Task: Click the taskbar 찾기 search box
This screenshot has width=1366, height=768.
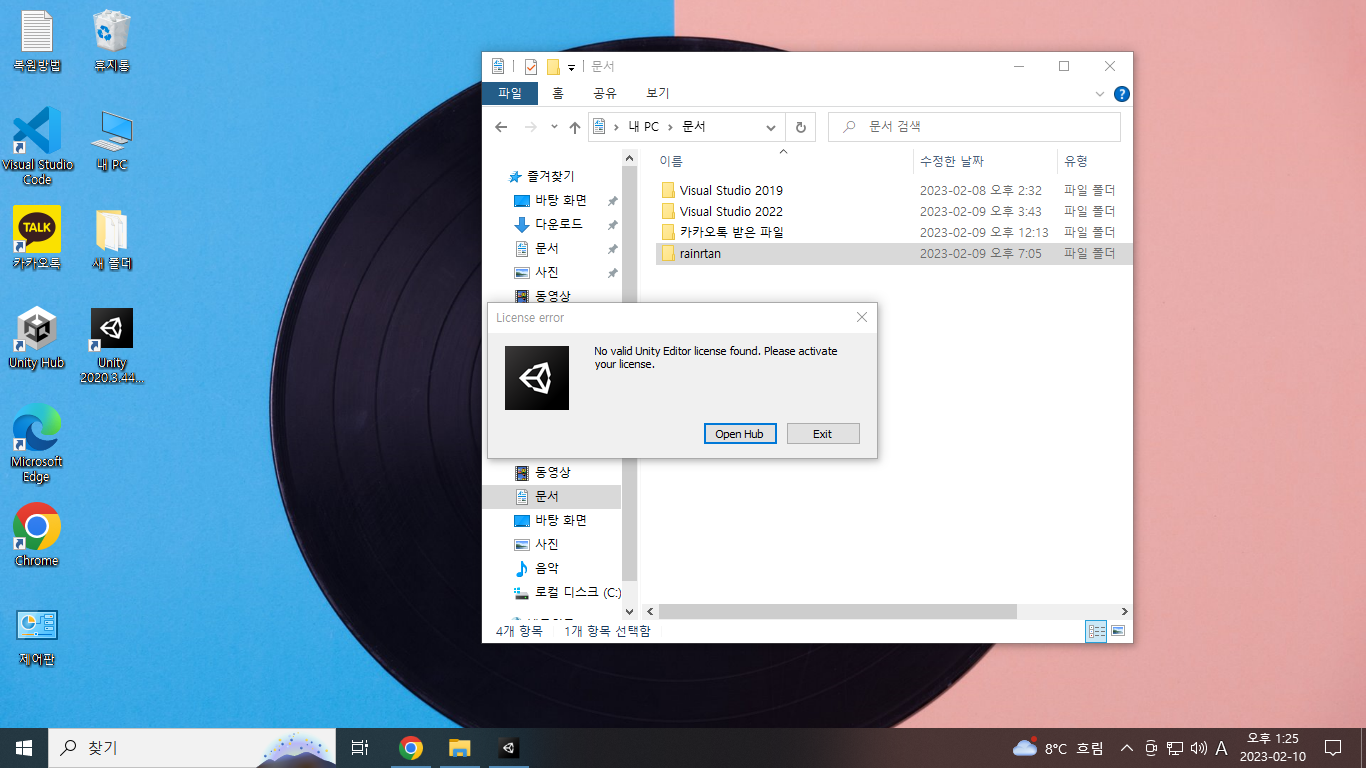Action: [192, 747]
